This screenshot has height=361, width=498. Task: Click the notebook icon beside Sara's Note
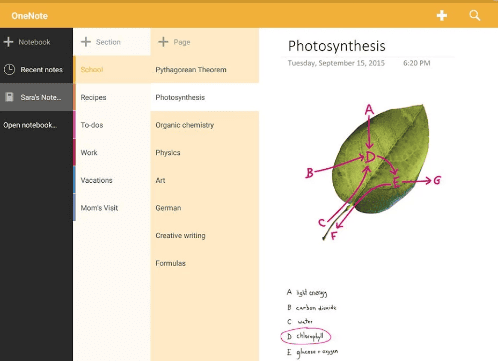tap(9, 97)
